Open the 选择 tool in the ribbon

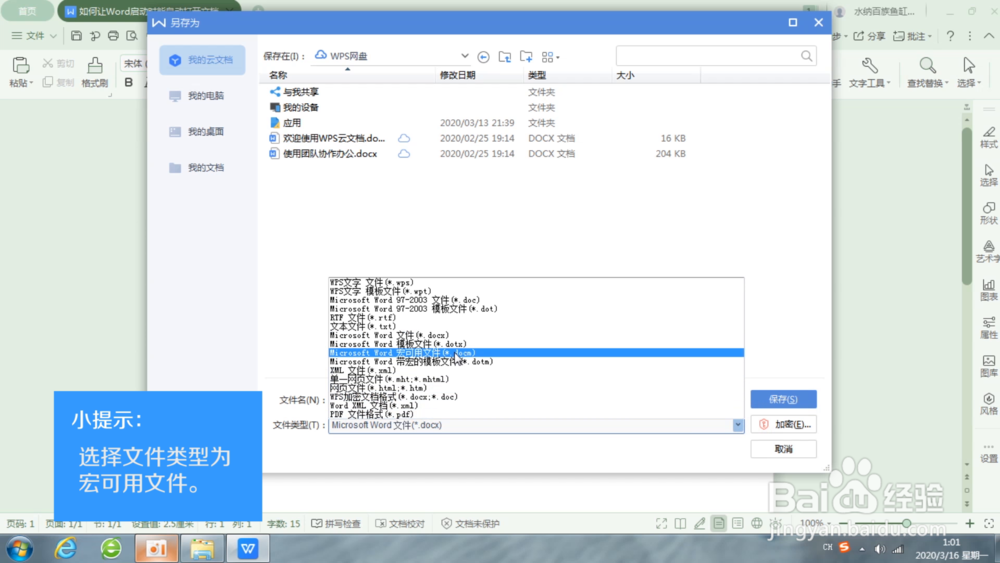pos(969,72)
